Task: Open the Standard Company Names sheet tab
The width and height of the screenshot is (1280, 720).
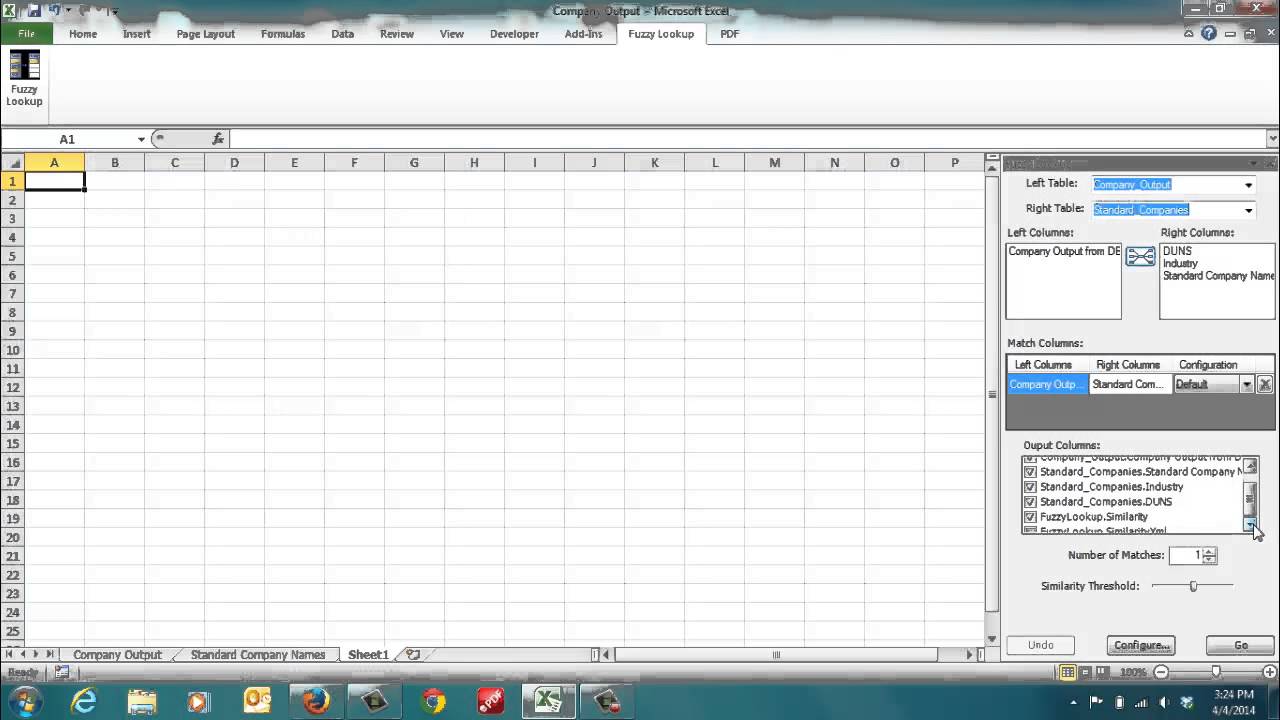Action: click(258, 655)
